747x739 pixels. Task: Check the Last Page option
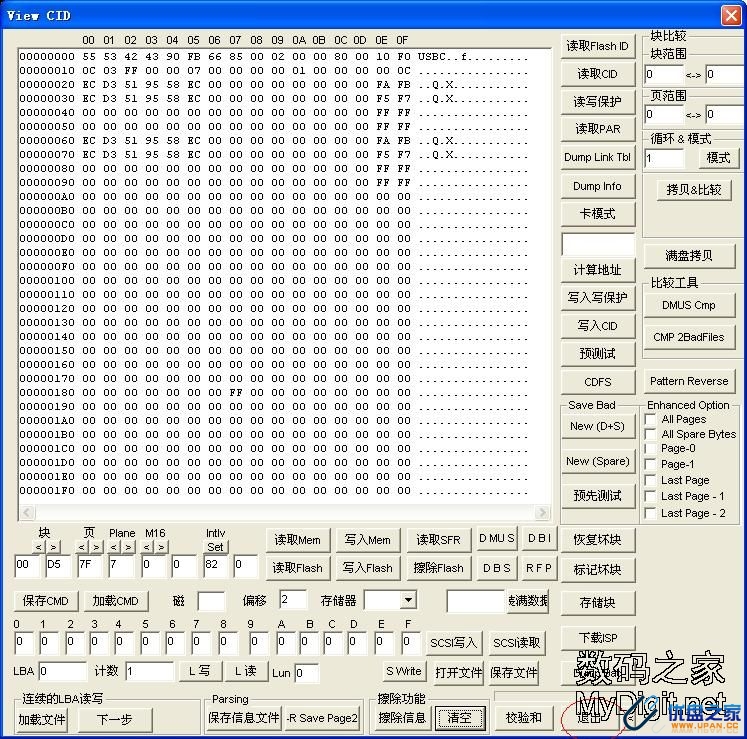pos(651,480)
